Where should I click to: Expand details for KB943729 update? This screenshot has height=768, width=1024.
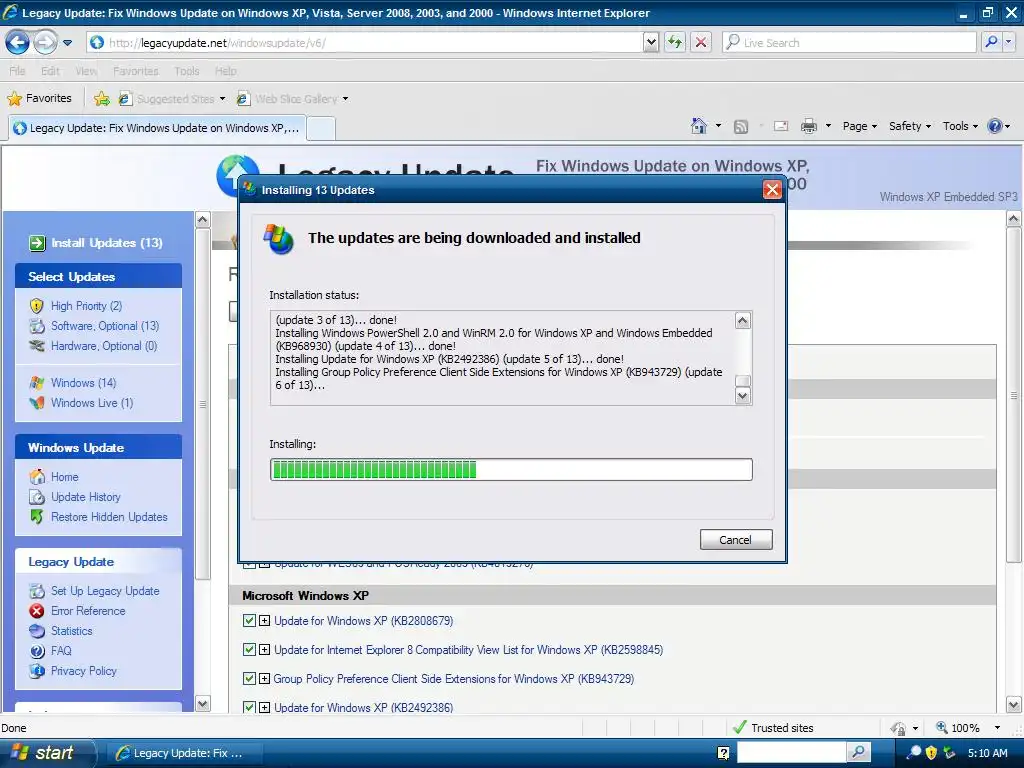coord(264,679)
